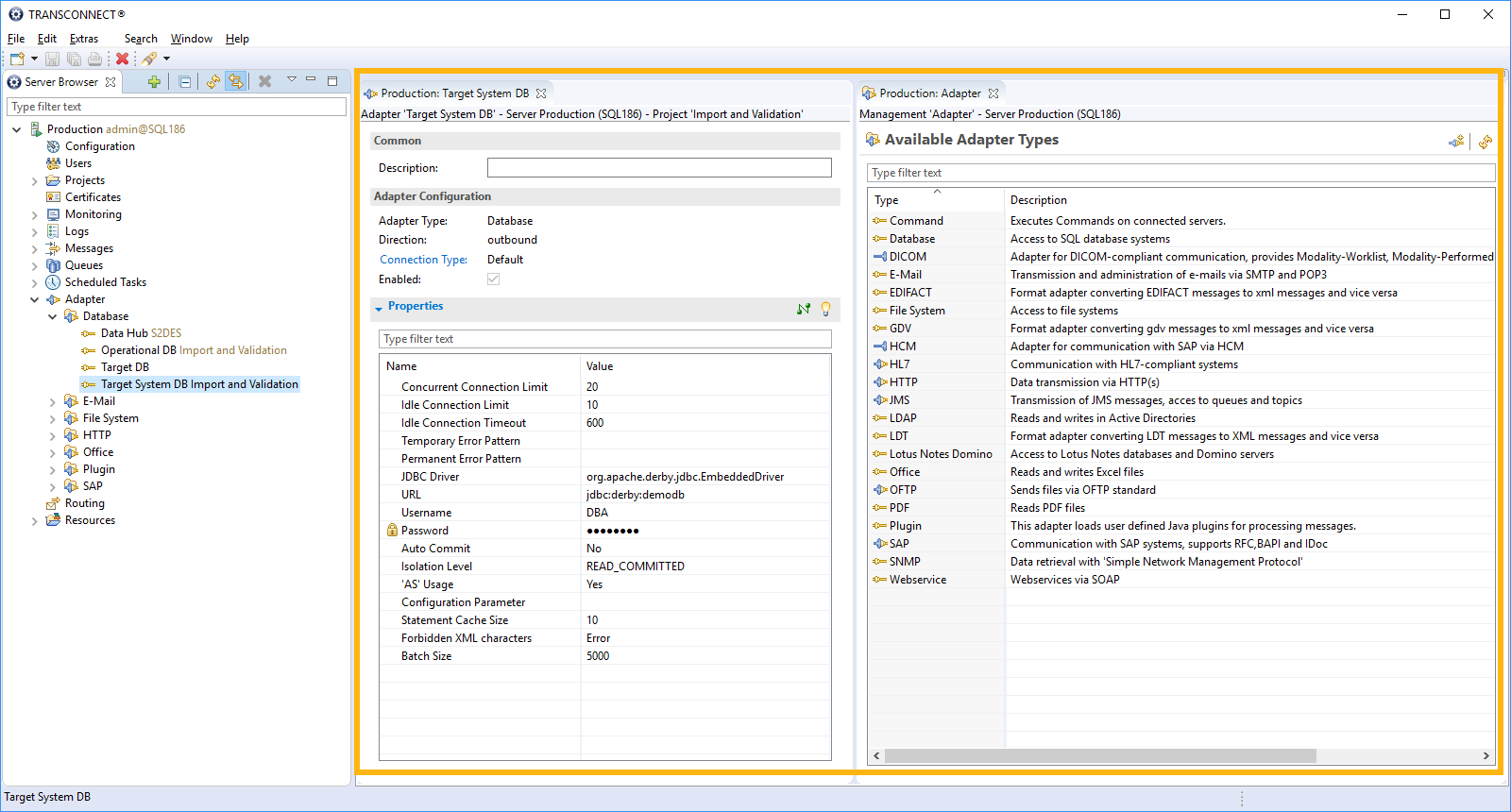1511x812 pixels.
Task: Collapse the Database adapter node
Action: click(x=53, y=316)
